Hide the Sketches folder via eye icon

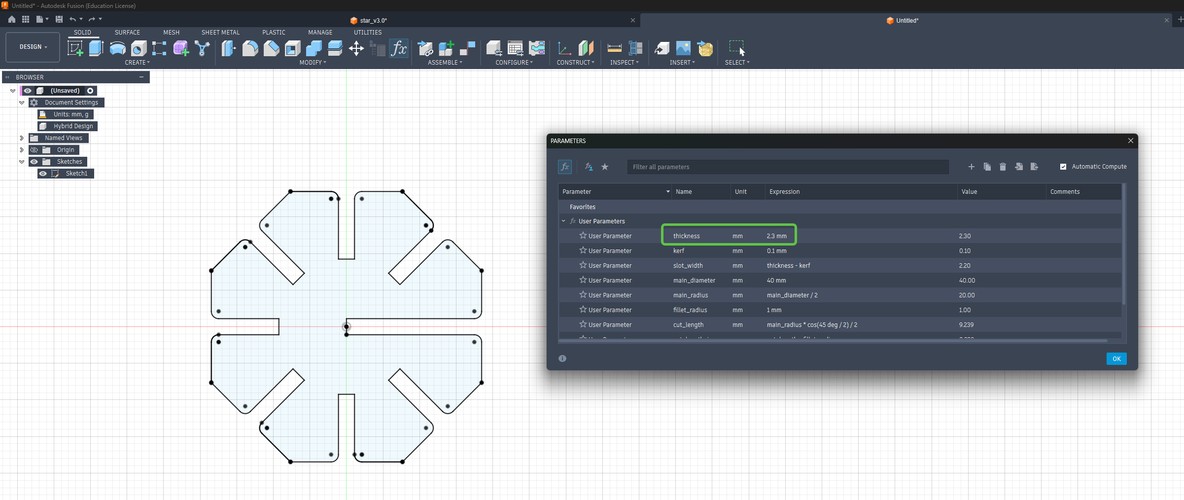(x=34, y=162)
